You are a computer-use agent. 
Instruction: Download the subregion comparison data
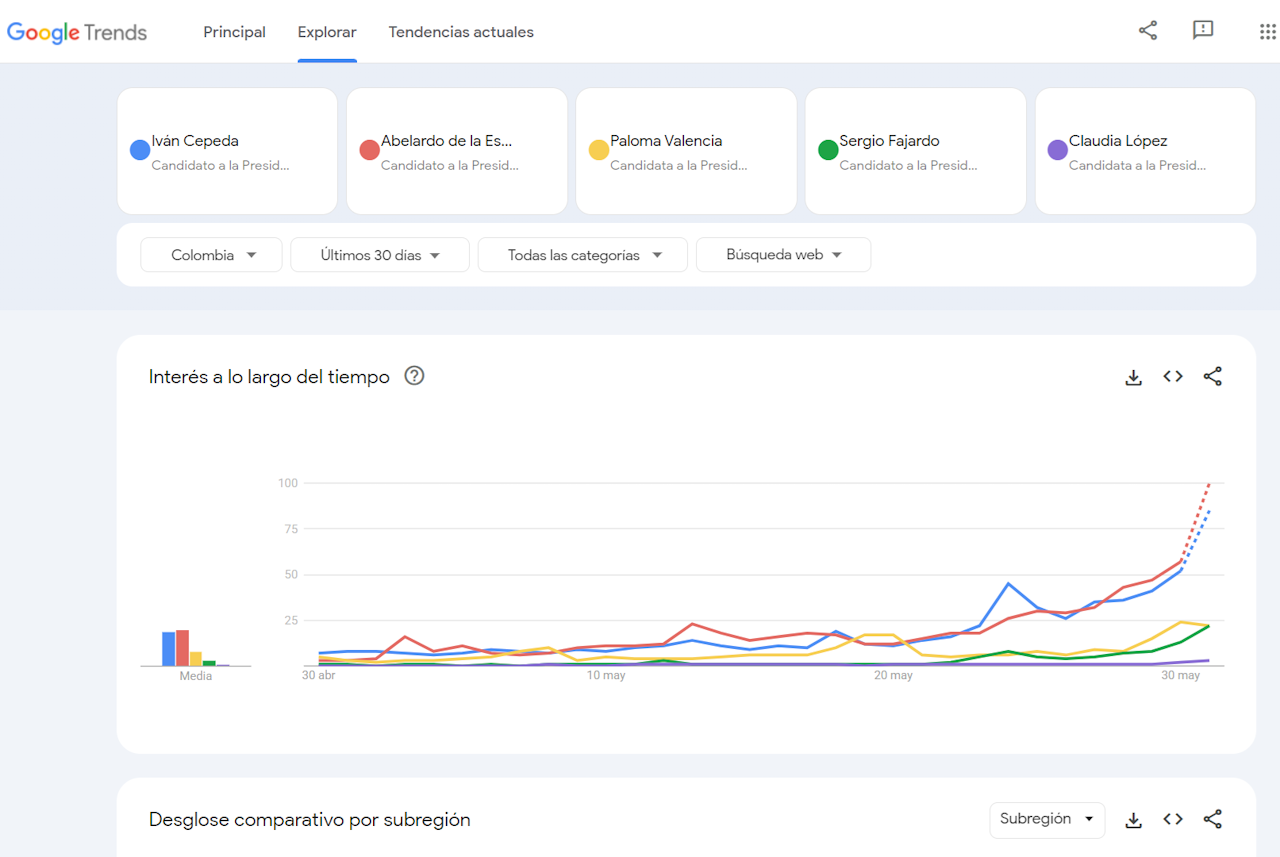[1133, 820]
